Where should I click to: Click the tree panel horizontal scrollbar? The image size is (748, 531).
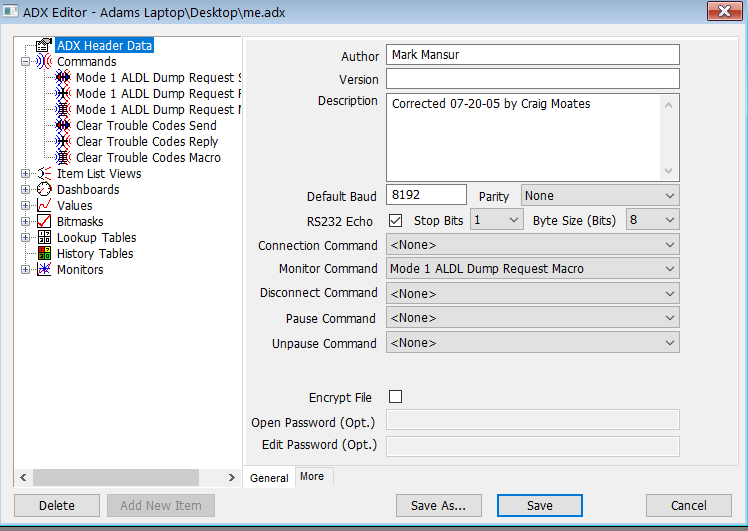pos(120,477)
